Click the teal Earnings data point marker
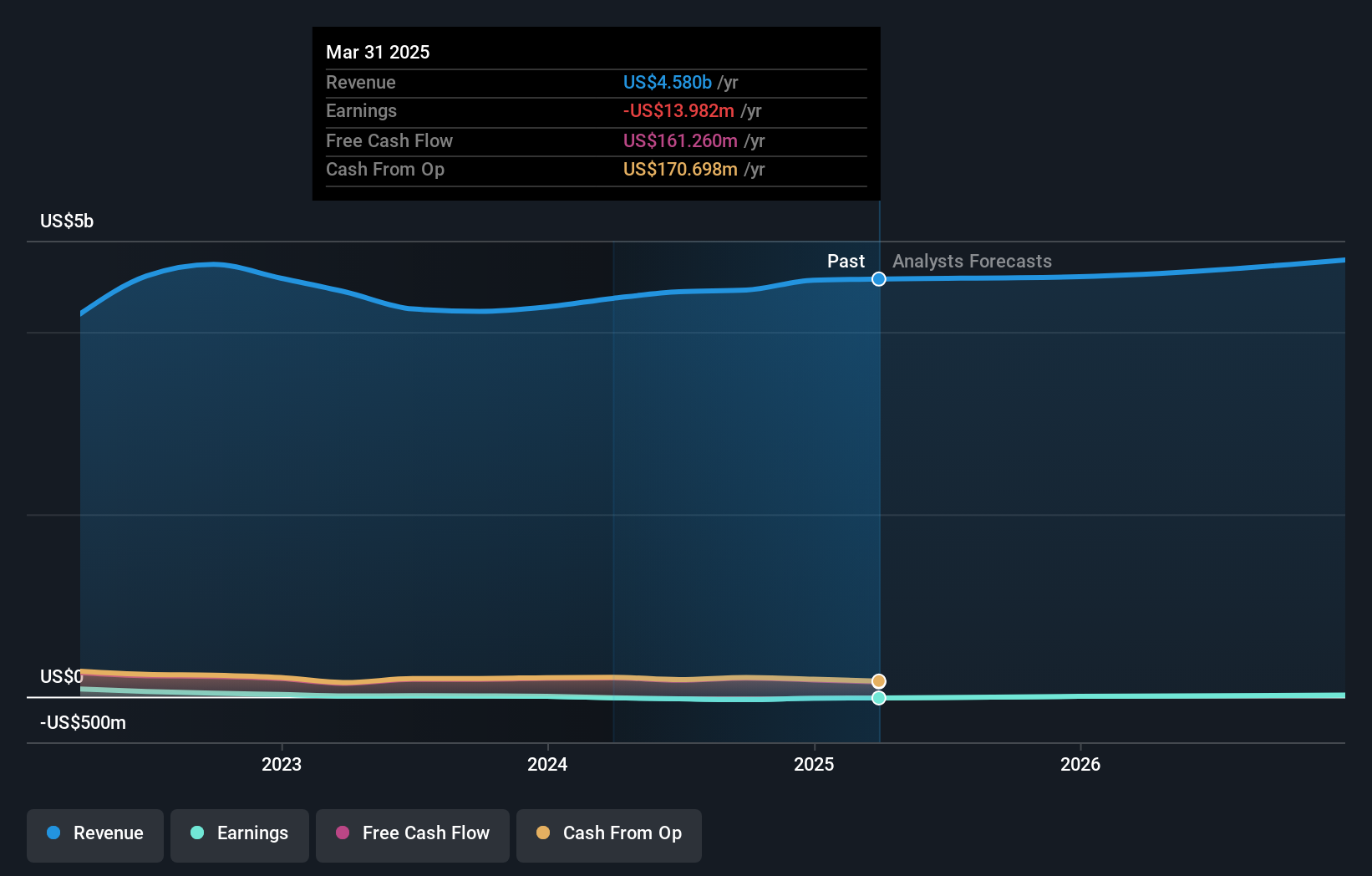Screen dimensions: 1372x876 tap(879, 698)
